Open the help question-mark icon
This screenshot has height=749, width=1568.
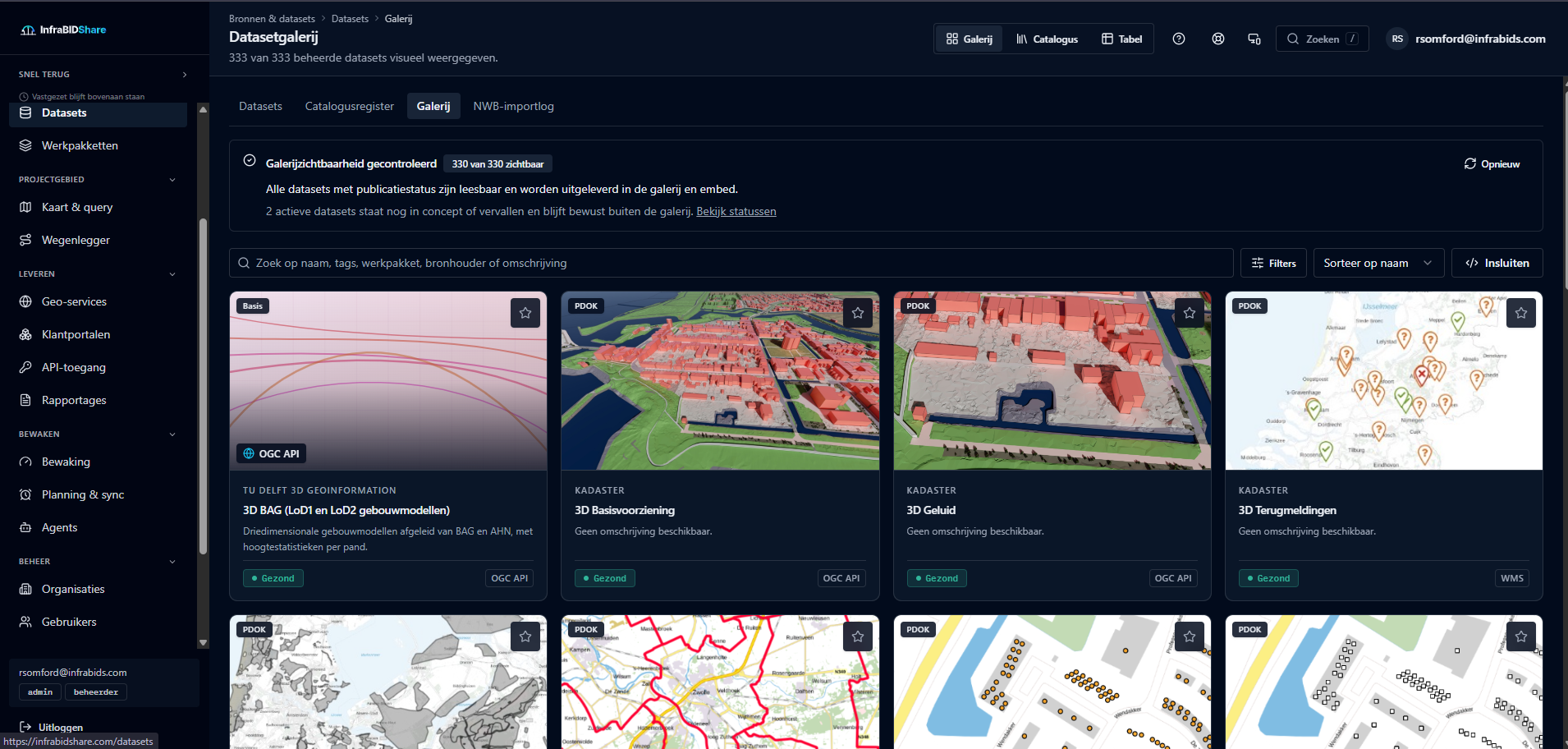[x=1179, y=39]
